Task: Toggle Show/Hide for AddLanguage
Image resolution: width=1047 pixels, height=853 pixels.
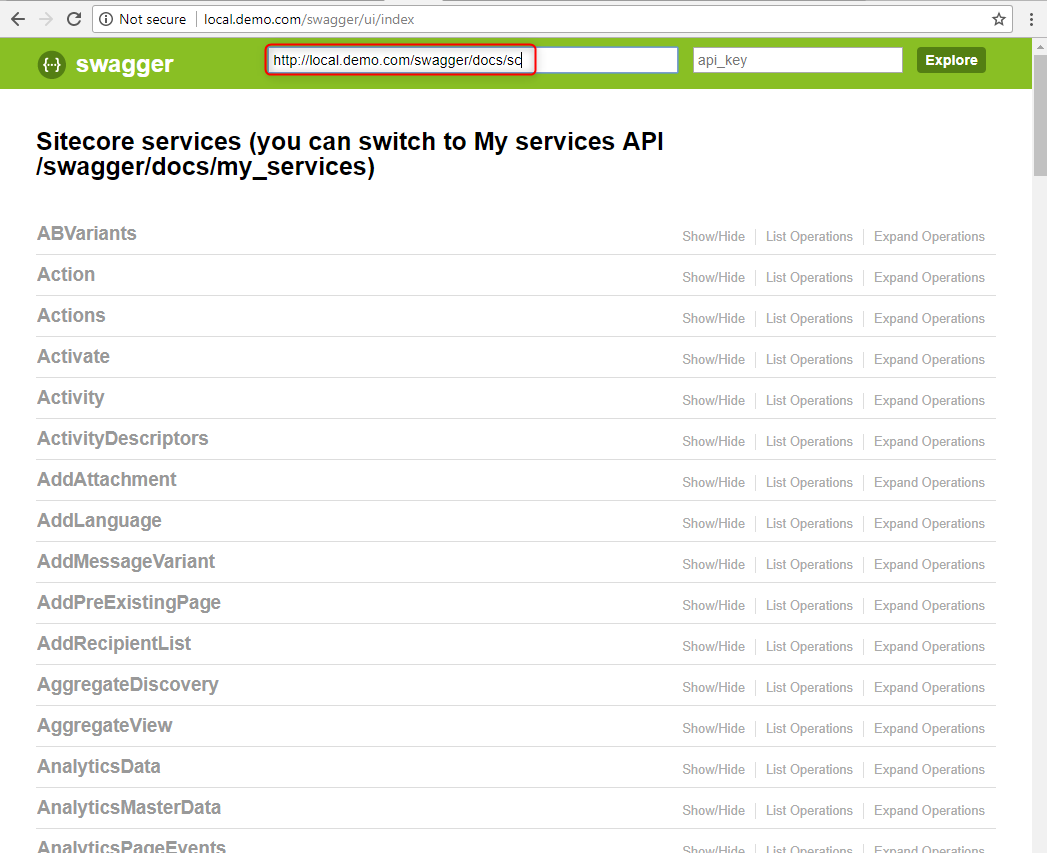Action: (x=713, y=524)
